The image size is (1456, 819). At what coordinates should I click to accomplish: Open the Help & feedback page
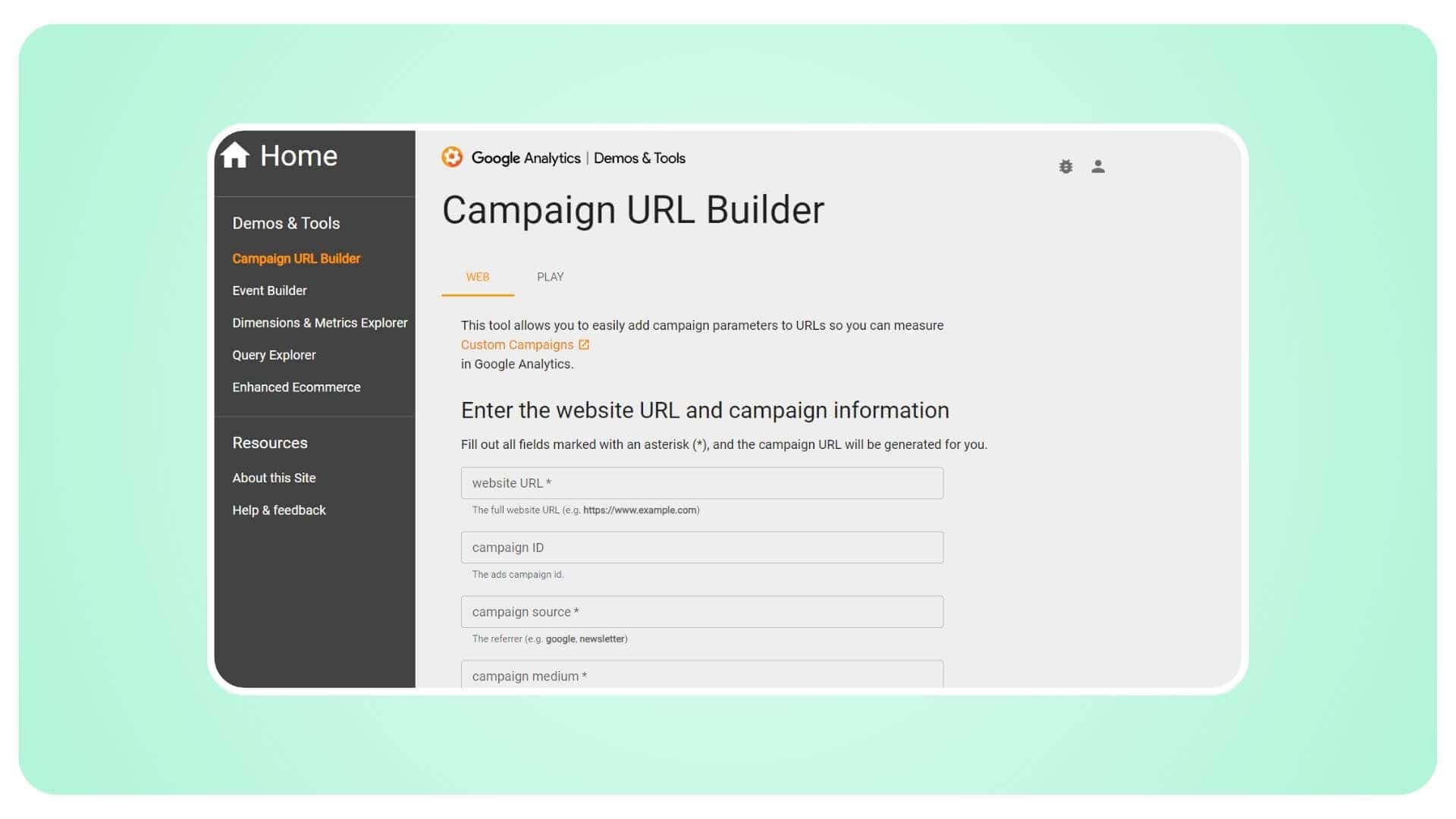click(x=278, y=510)
